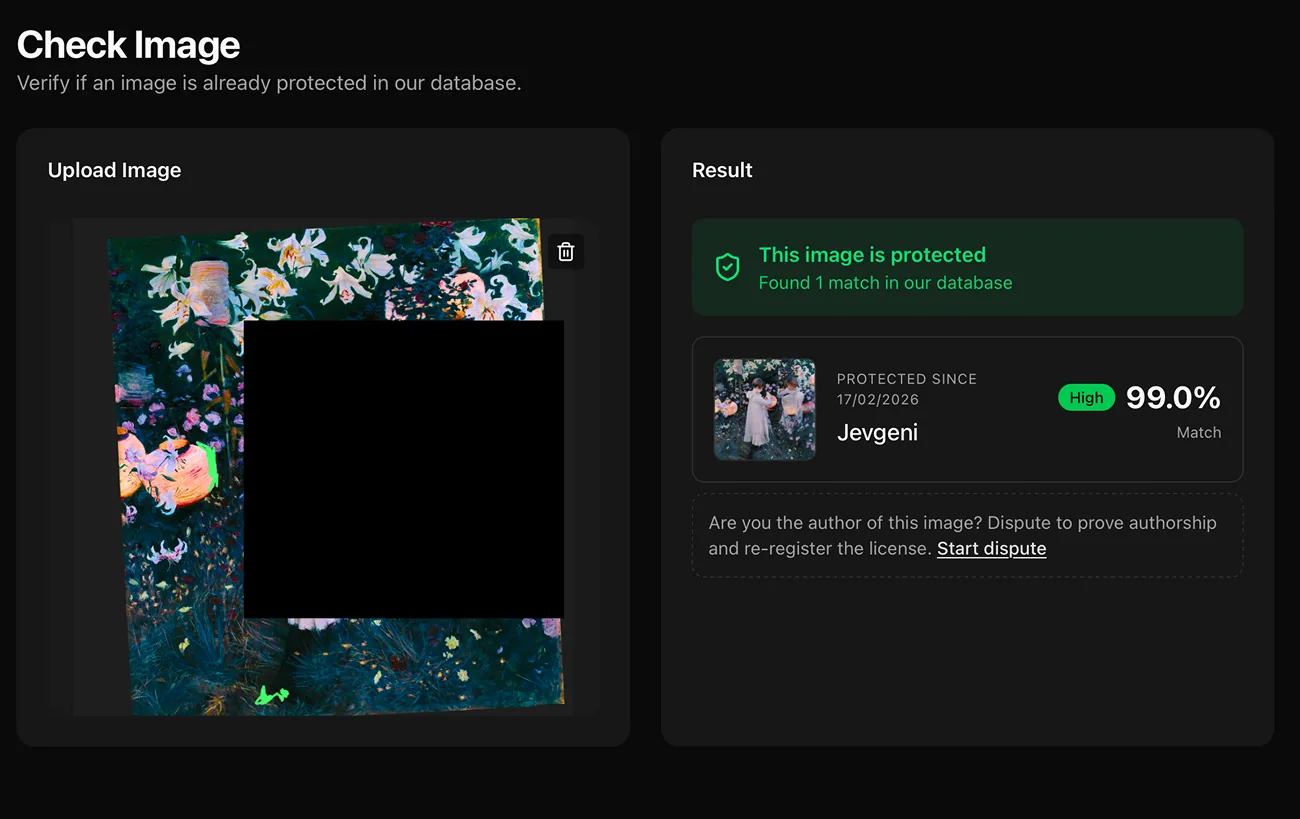Click the 'Verify if an image' subtitle text
Image resolution: width=1300 pixels, height=819 pixels.
tap(269, 83)
